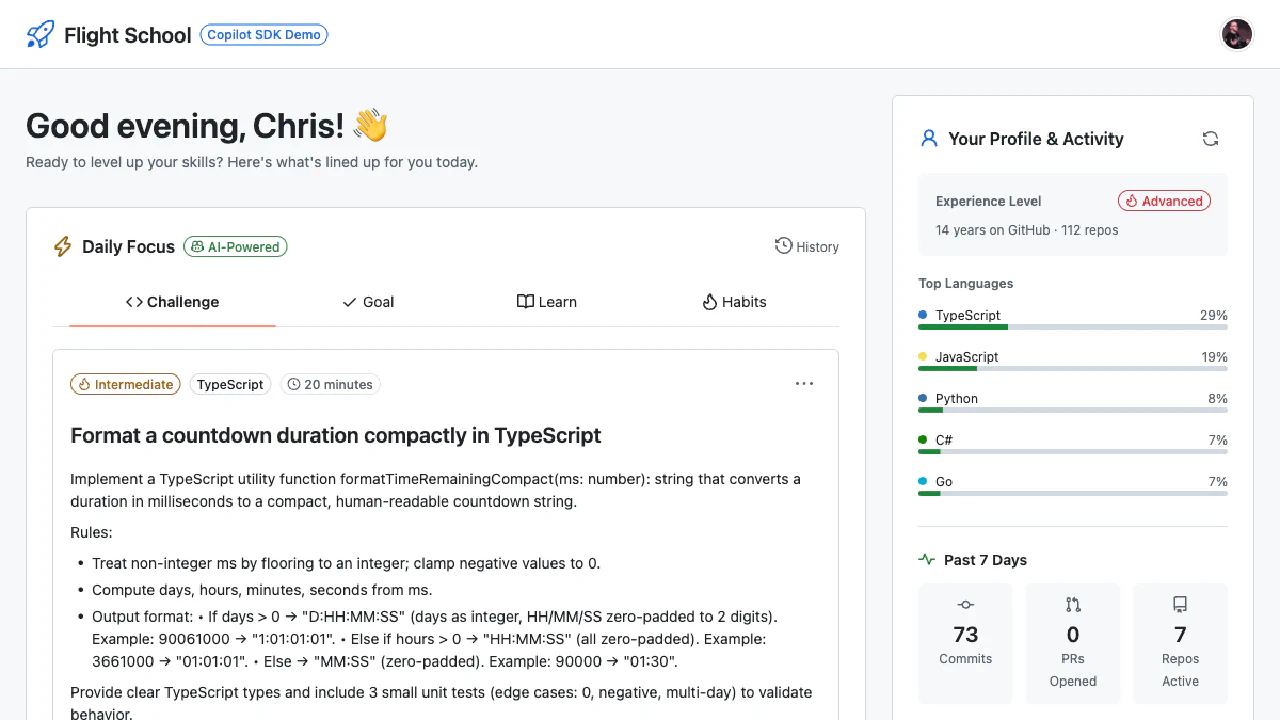Click the TypeScript language progress bar
This screenshot has width=1280, height=720.
click(x=1072, y=327)
